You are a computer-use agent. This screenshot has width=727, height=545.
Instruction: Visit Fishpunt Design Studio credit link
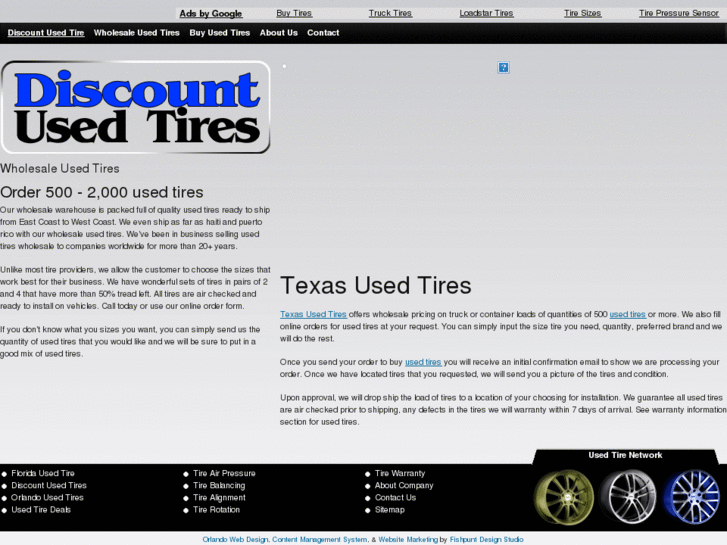click(x=486, y=540)
